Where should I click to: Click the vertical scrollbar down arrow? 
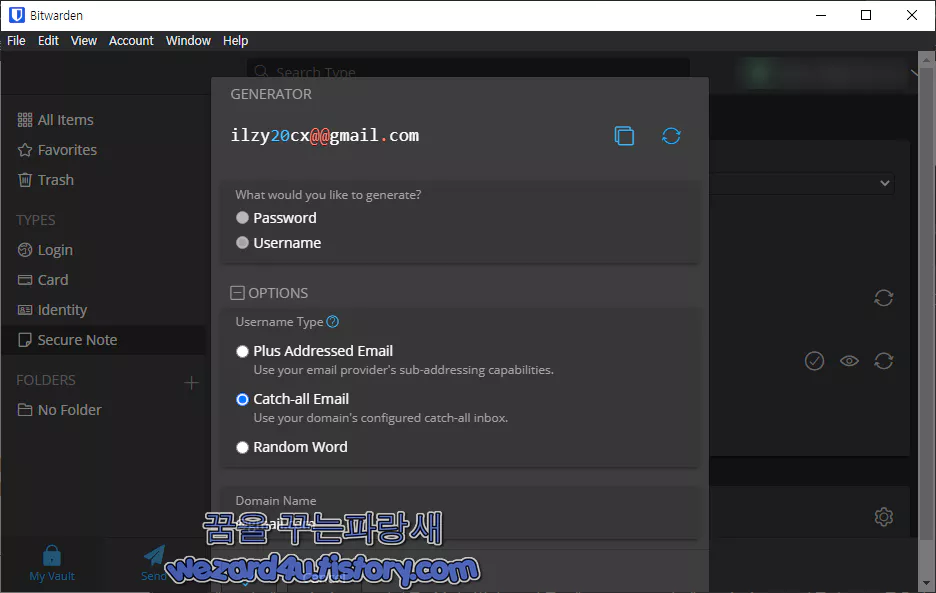point(926,584)
